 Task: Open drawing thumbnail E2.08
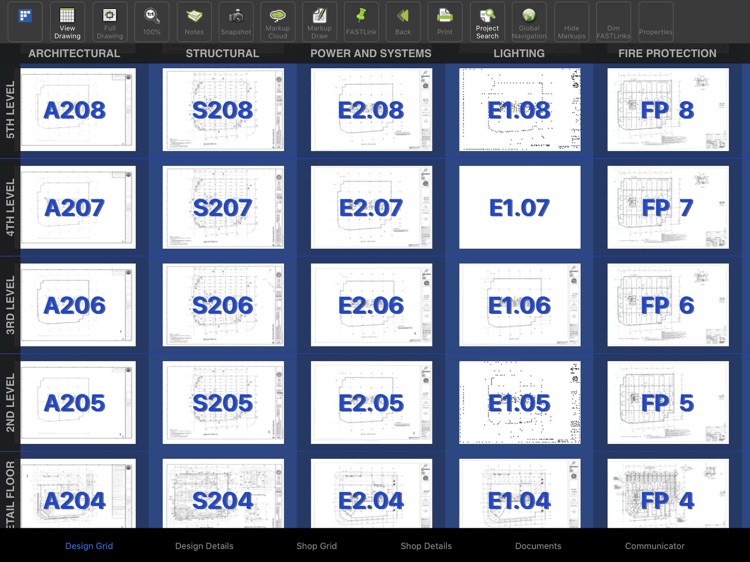pyautogui.click(x=371, y=110)
